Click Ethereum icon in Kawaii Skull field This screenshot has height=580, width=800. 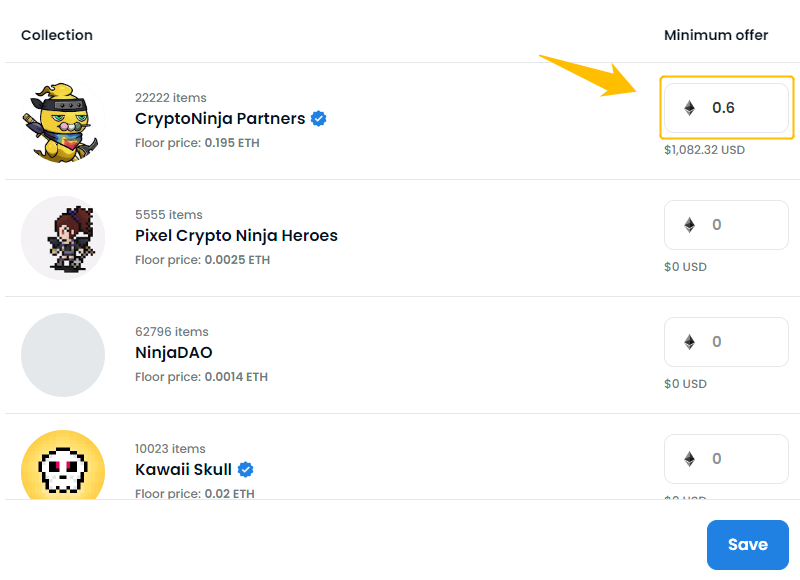tap(689, 459)
